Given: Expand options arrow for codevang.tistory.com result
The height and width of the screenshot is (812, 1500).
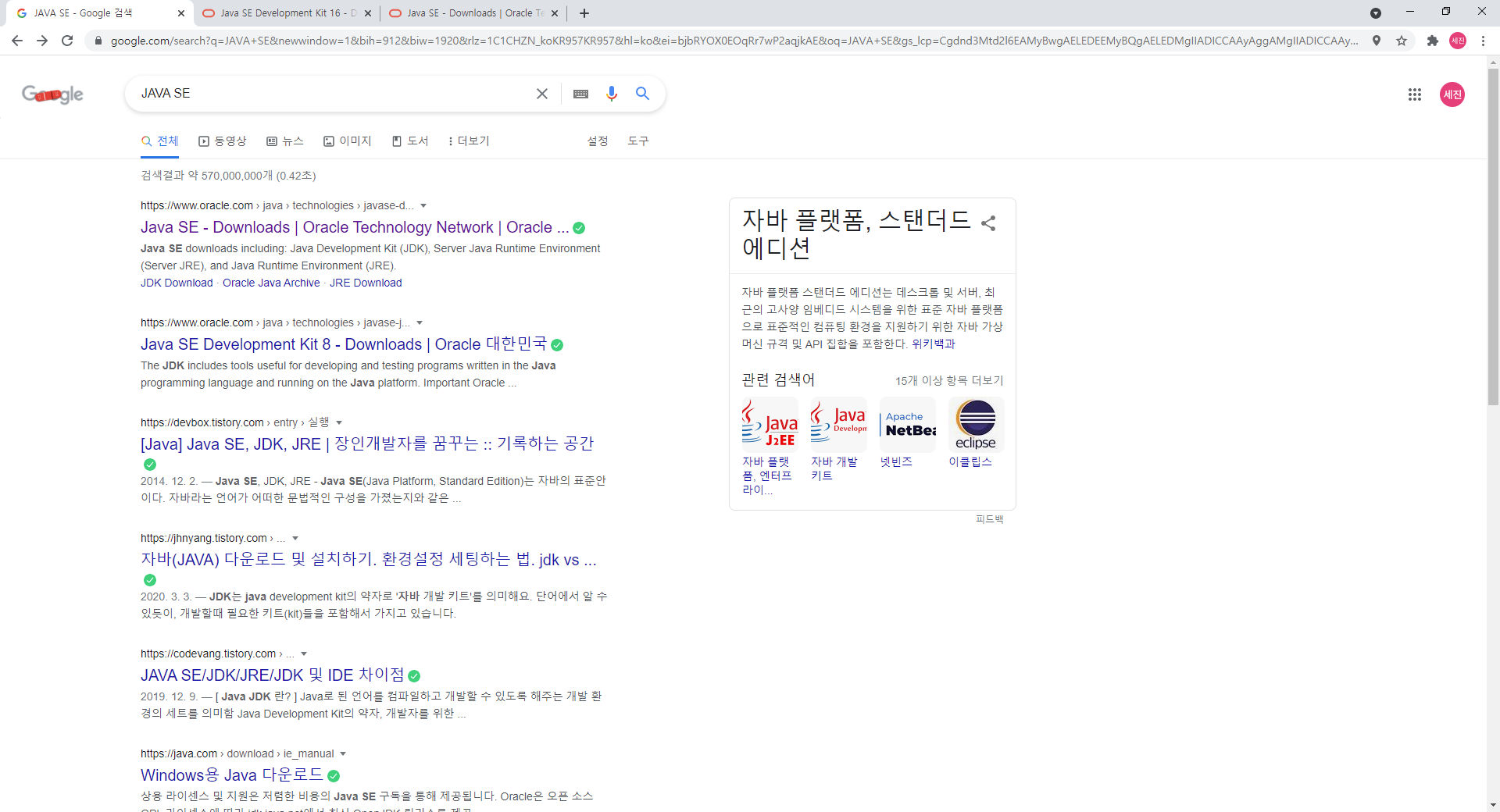Looking at the screenshot, I should coord(304,654).
